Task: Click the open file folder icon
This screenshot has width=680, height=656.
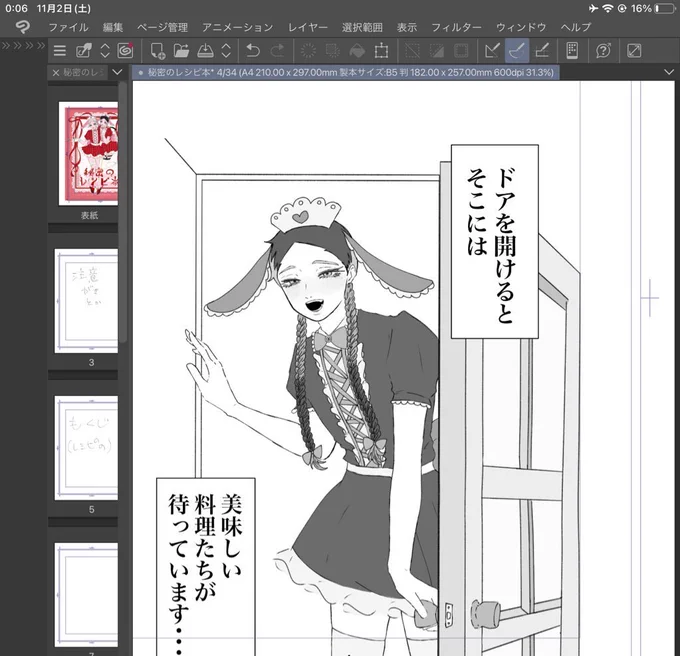Action: click(x=181, y=51)
